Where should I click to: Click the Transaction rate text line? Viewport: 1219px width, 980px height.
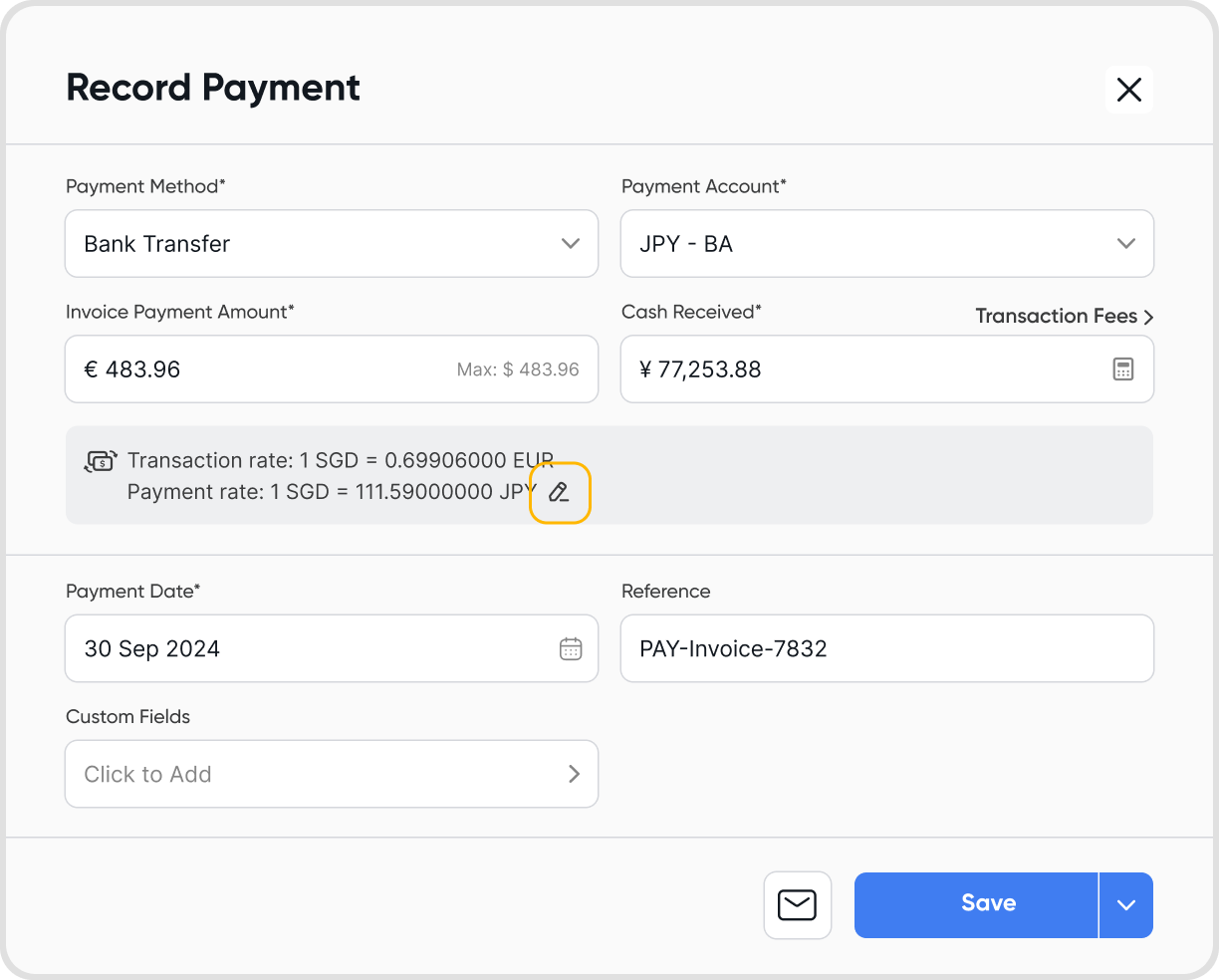click(341, 461)
